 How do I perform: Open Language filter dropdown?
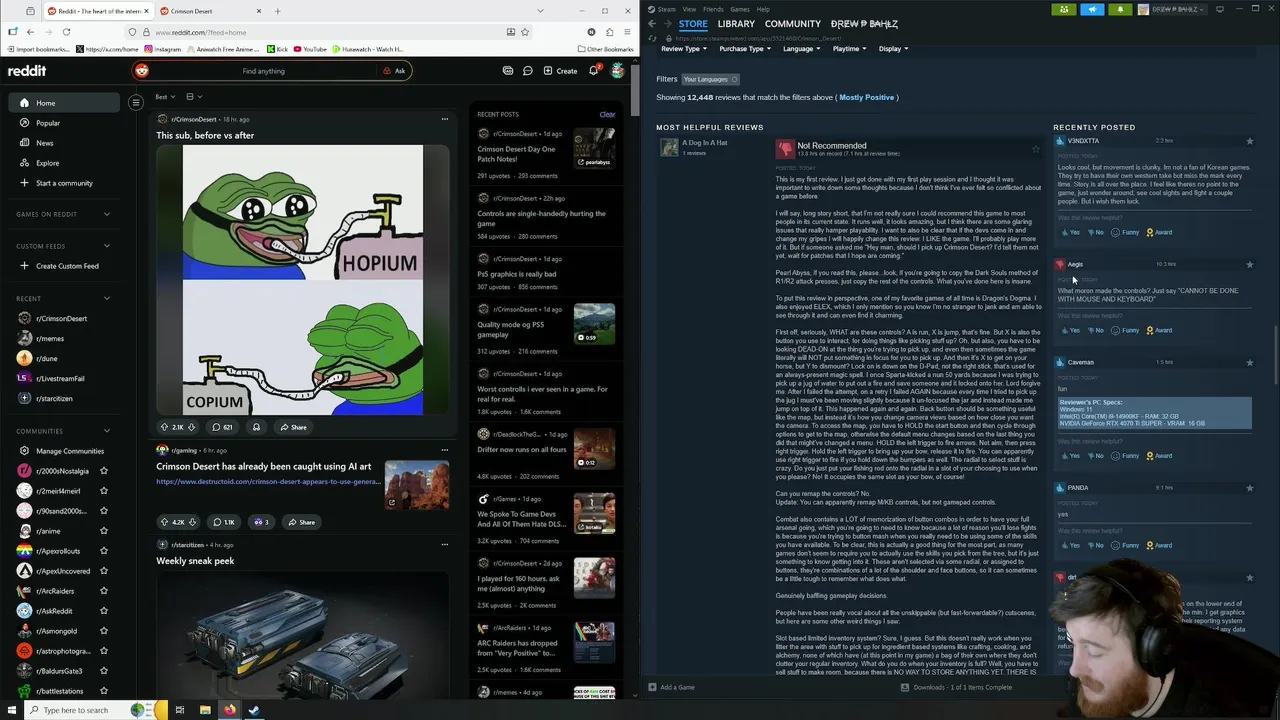(x=801, y=48)
